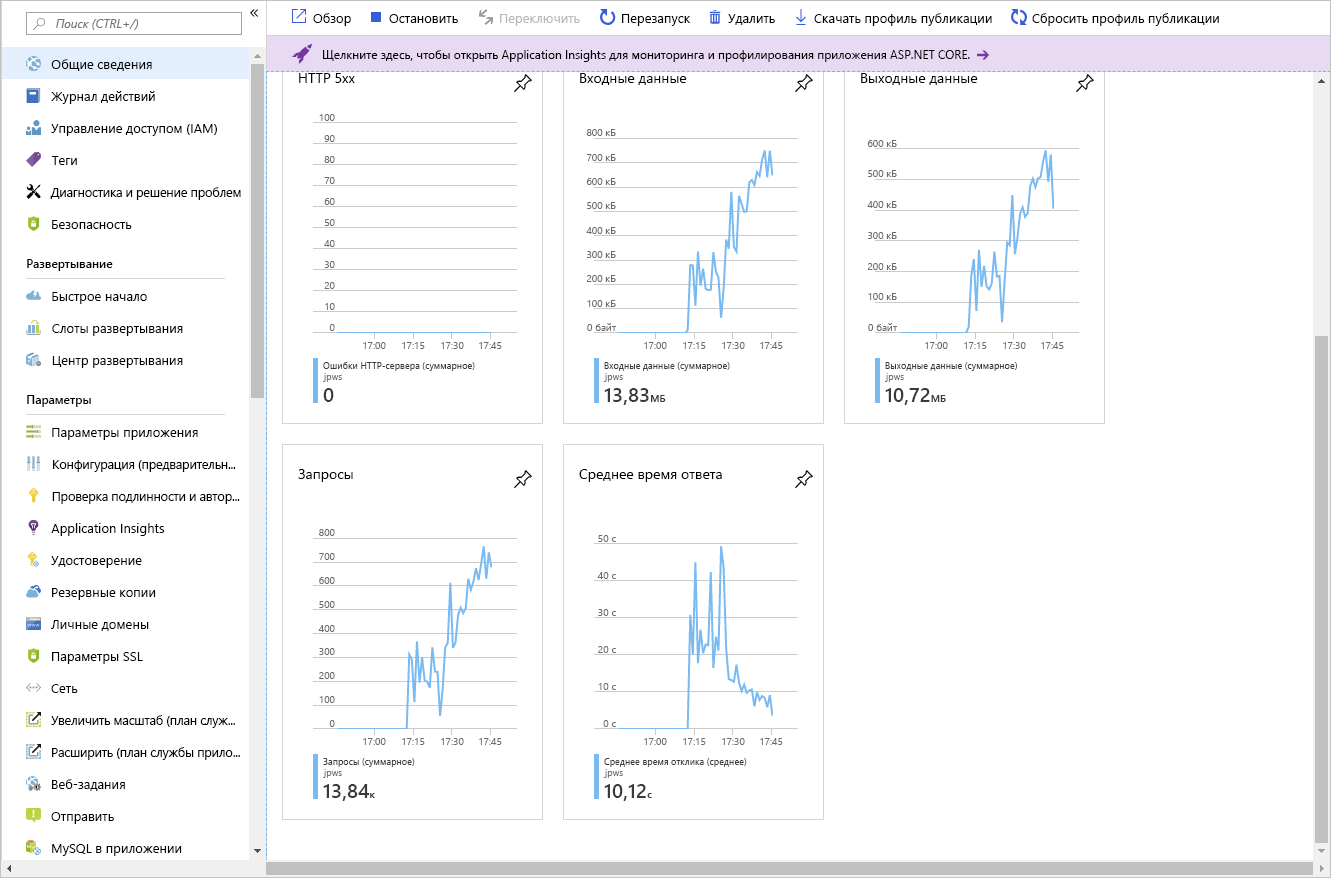Click the Сеть network icon
The image size is (1331, 878).
click(33, 688)
